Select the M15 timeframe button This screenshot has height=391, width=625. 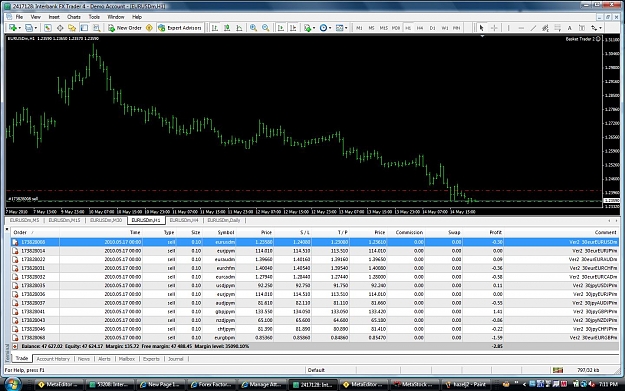tap(383, 28)
